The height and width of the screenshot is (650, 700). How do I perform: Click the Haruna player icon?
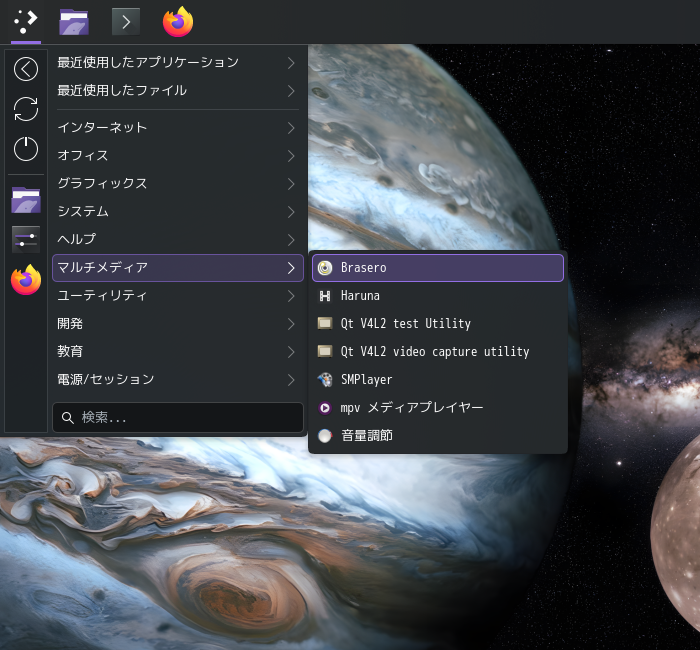tap(325, 296)
